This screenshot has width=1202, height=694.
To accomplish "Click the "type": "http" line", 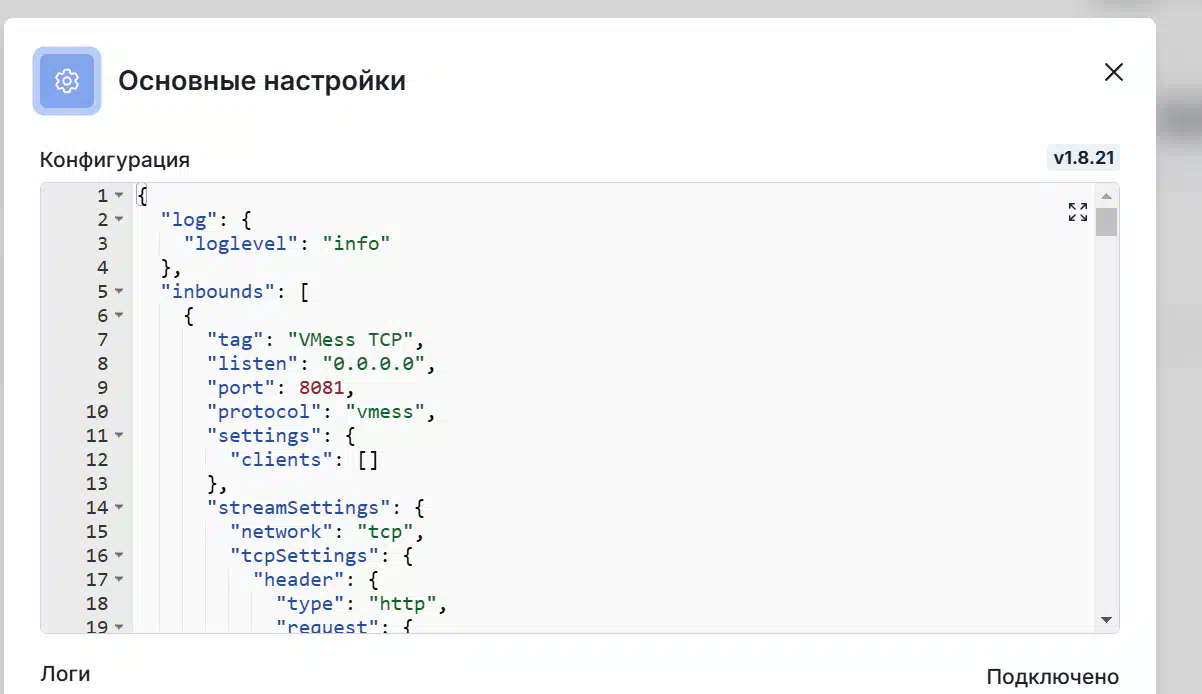I will (362, 603).
